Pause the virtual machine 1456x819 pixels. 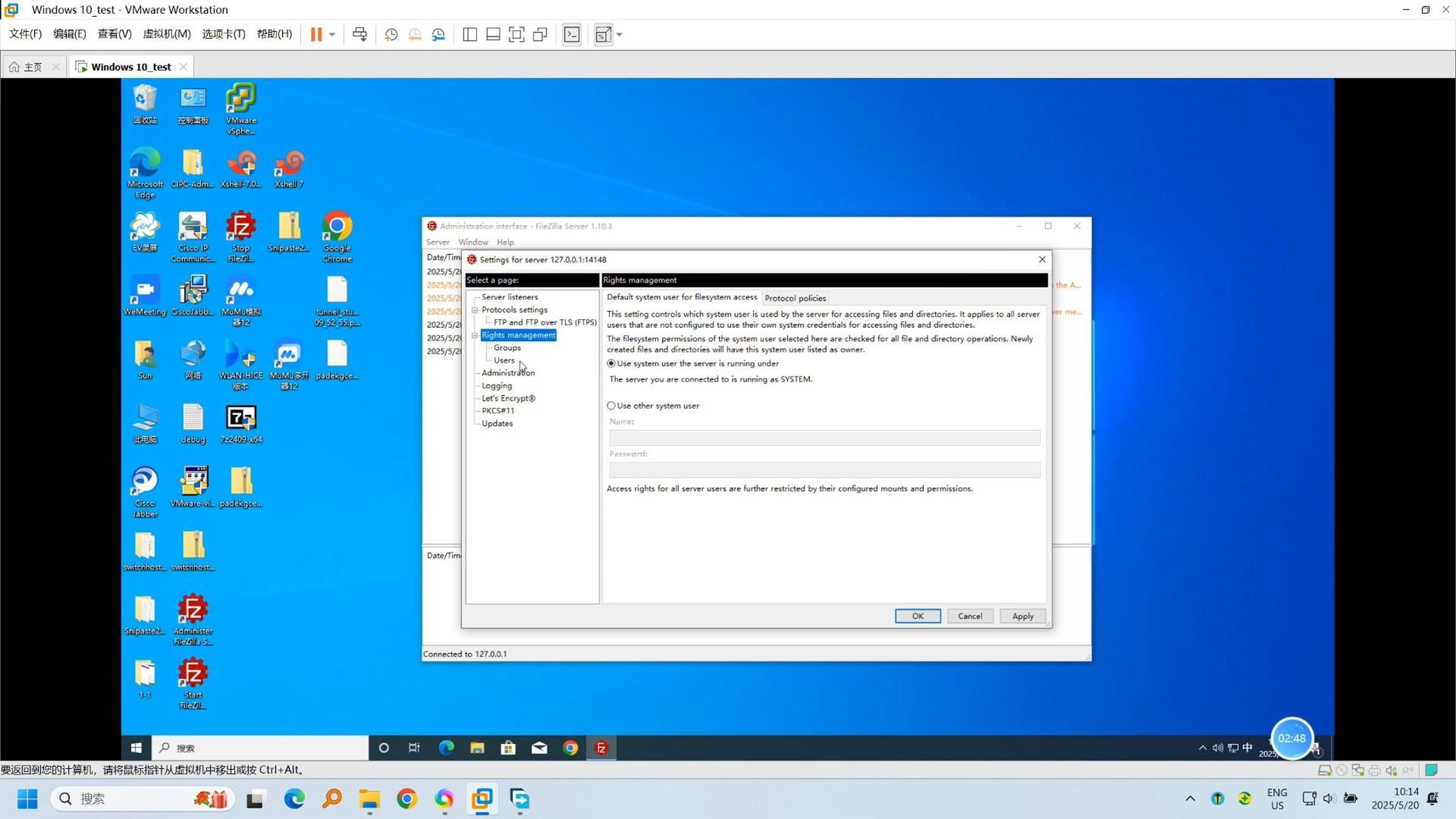(316, 35)
